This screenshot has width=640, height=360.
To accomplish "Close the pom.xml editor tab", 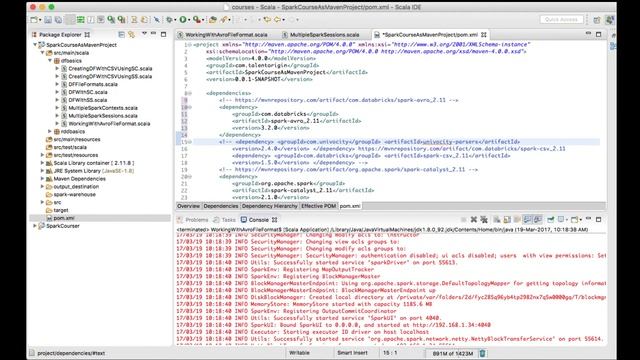I will pyautogui.click(x=484, y=35).
